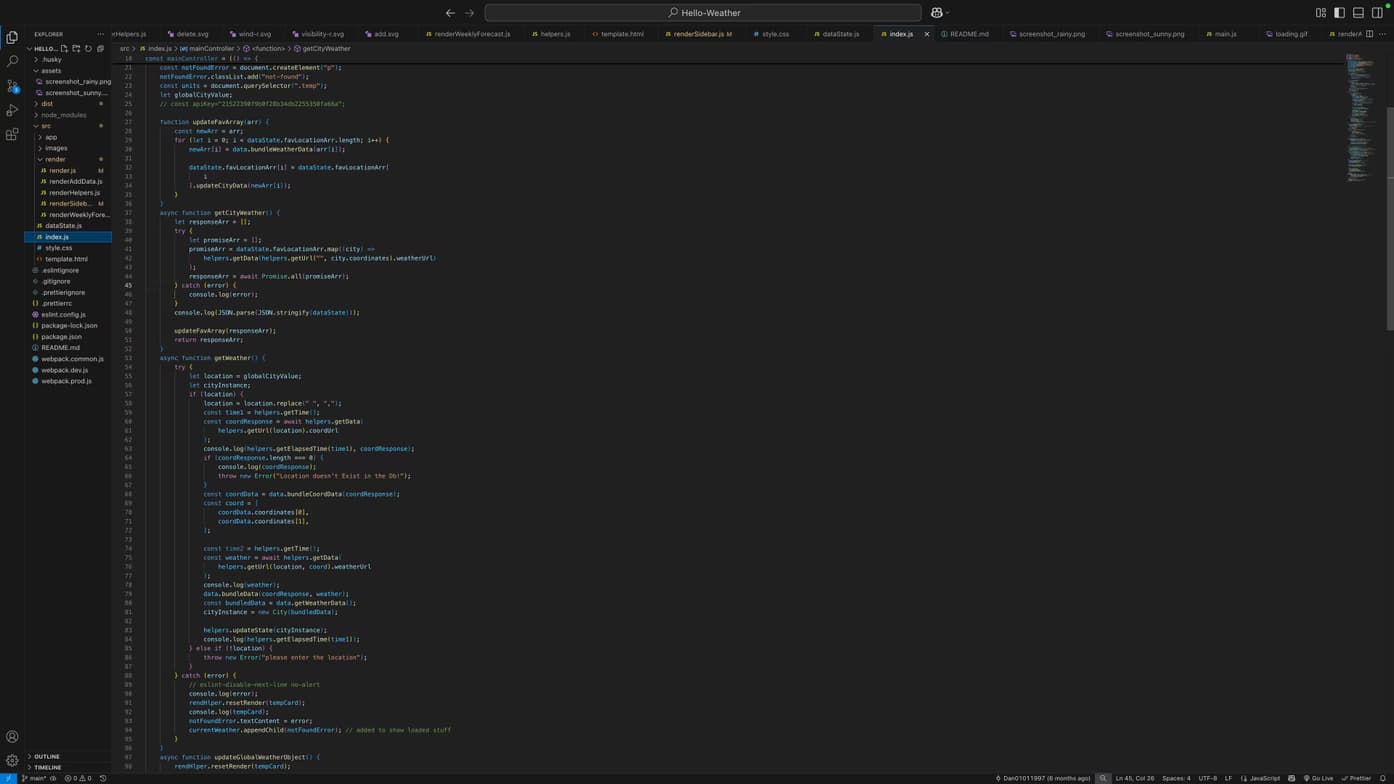The height and width of the screenshot is (784, 1394).
Task: Click Prettier in status bar
Action: tap(1356, 778)
